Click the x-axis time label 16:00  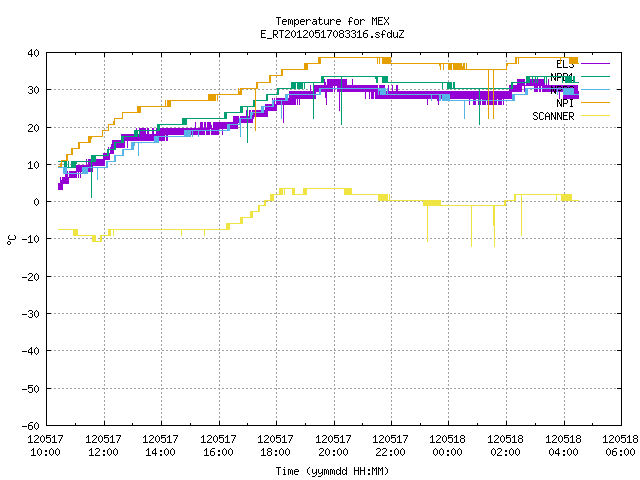[x=218, y=452]
